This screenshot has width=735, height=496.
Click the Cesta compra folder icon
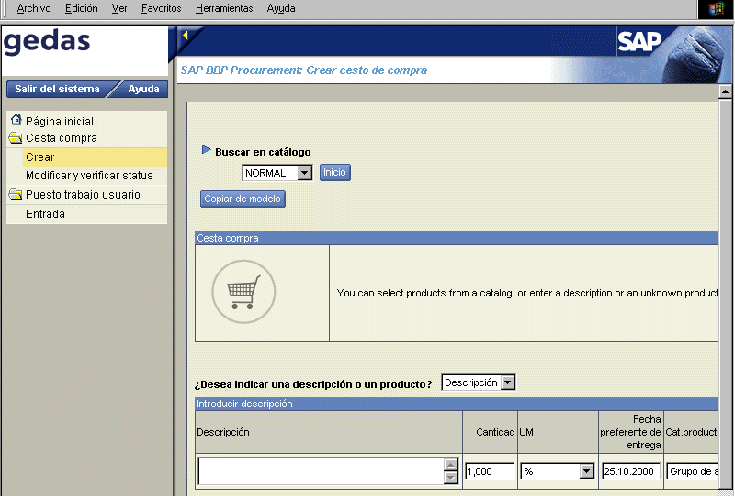pos(16,138)
